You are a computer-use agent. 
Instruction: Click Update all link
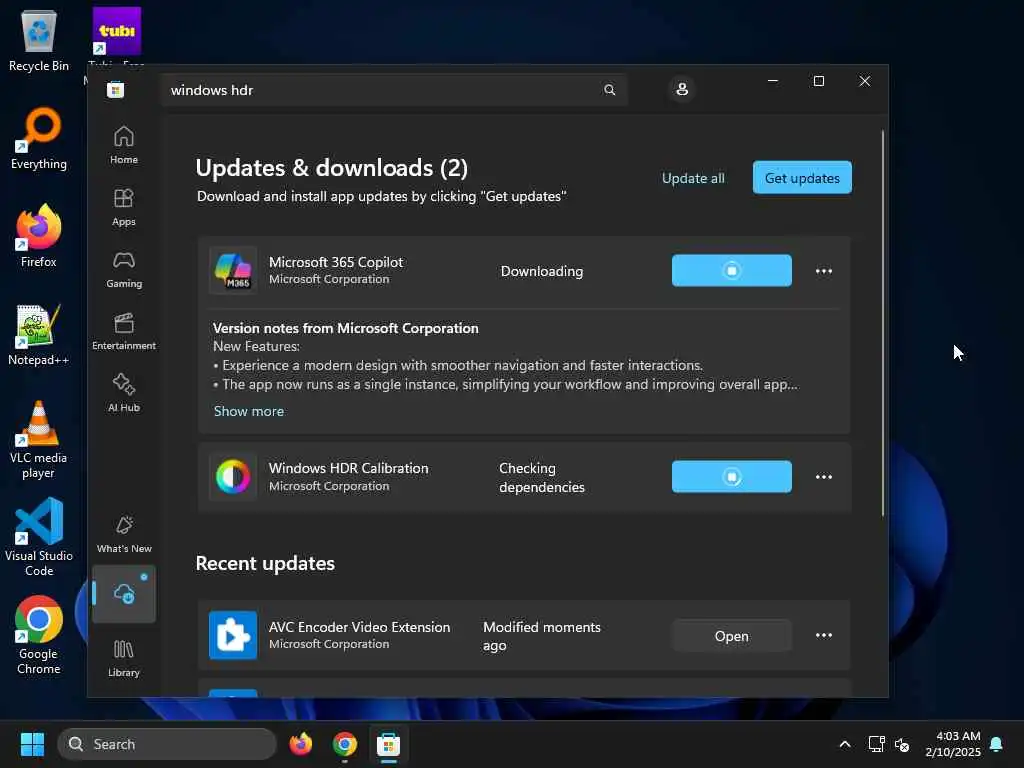click(x=693, y=178)
